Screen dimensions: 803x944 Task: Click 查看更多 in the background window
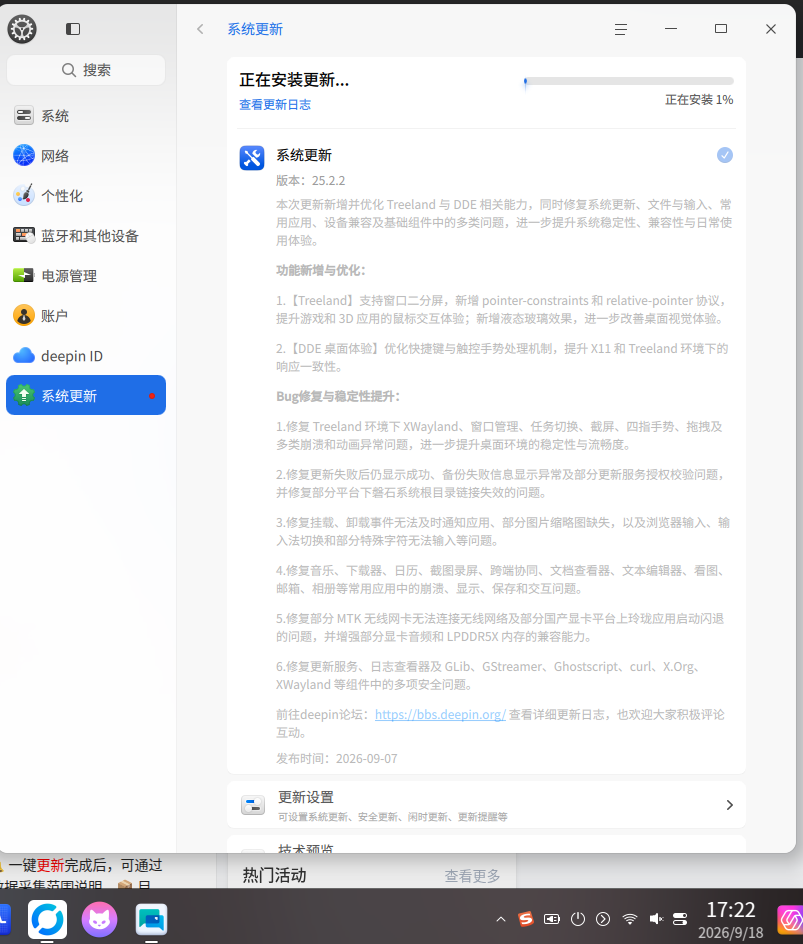(x=473, y=876)
